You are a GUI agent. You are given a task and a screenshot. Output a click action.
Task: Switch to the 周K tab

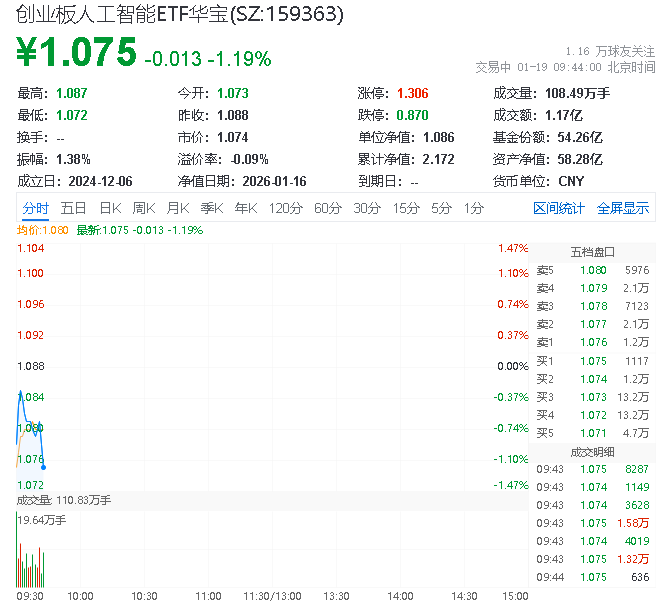(x=144, y=208)
